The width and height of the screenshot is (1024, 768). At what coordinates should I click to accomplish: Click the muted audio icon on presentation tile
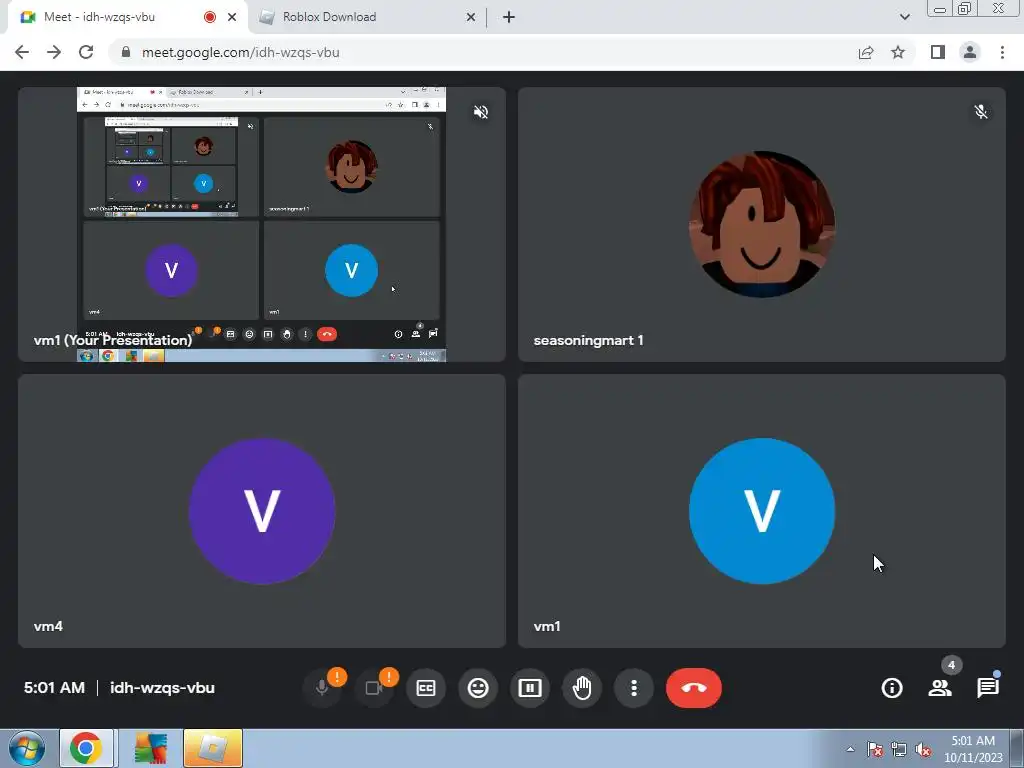click(481, 112)
